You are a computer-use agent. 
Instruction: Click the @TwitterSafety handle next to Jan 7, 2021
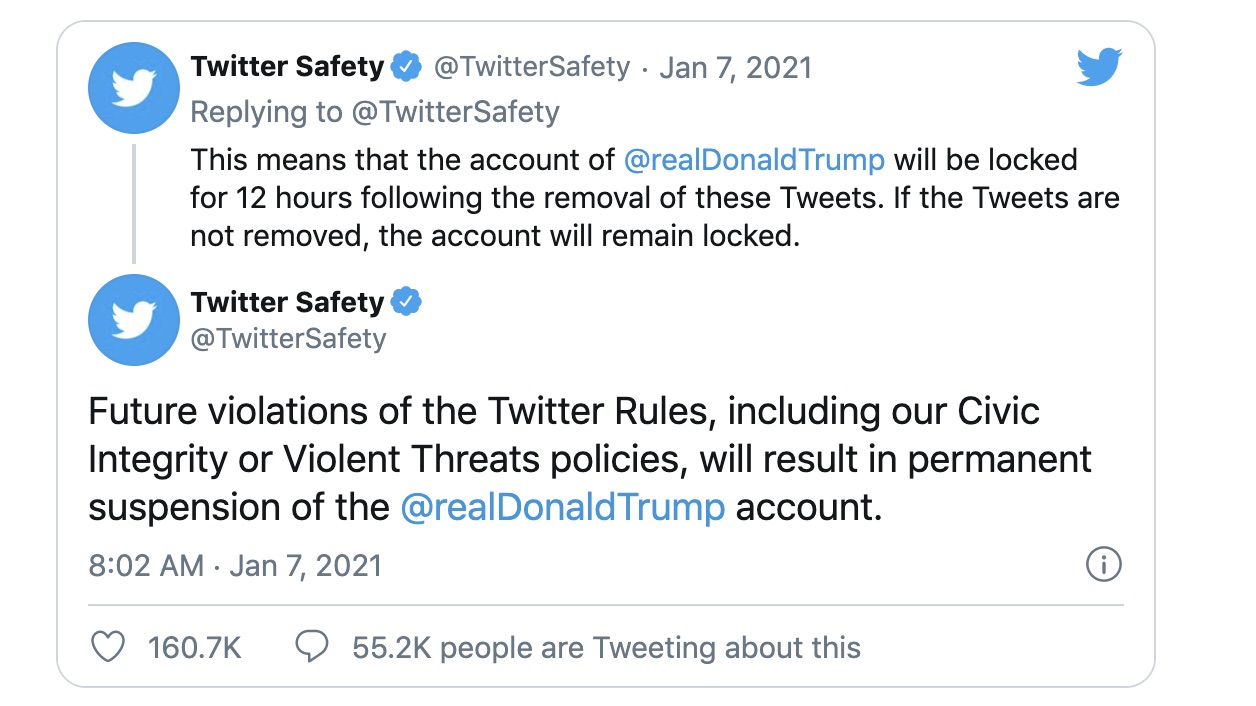(x=531, y=67)
